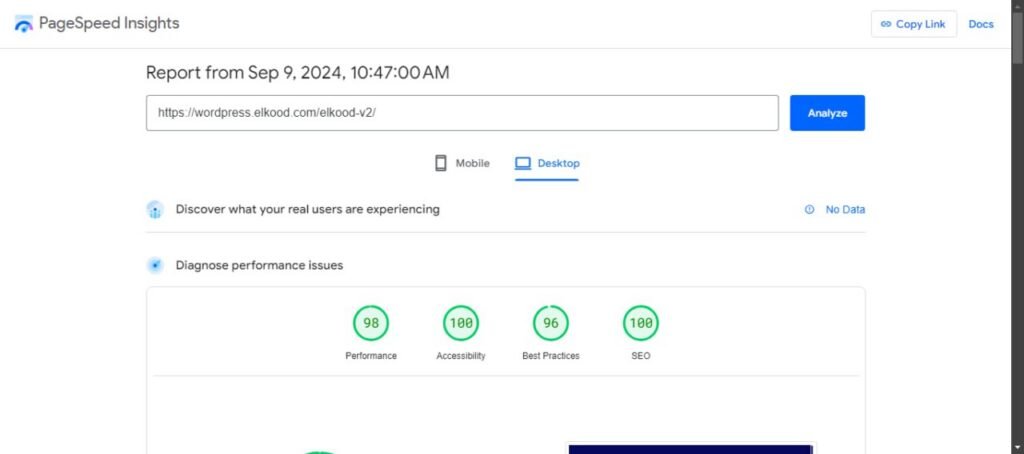Open the Docs link
The height and width of the screenshot is (454, 1024).
click(981, 24)
